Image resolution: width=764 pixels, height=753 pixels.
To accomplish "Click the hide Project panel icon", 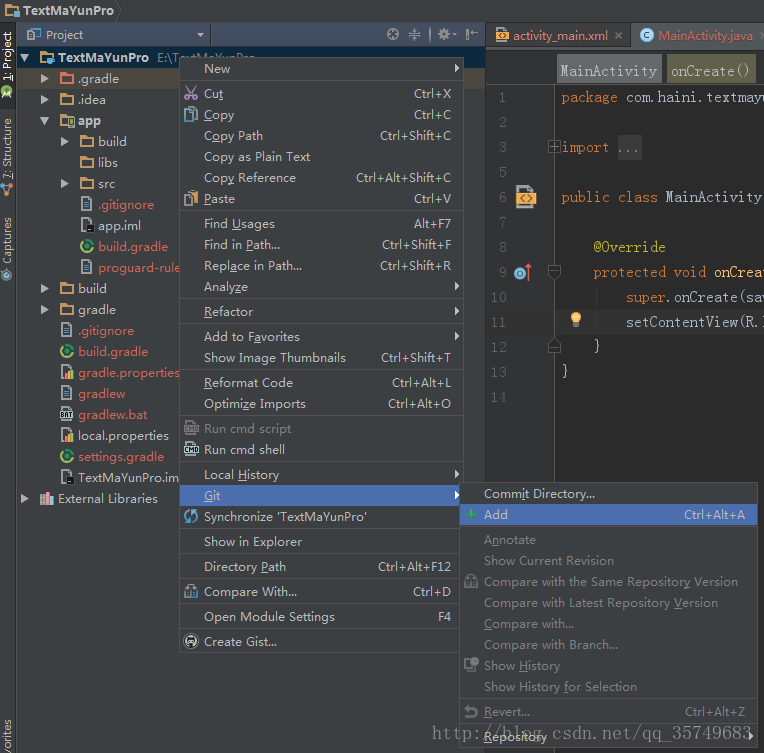I will [x=471, y=34].
